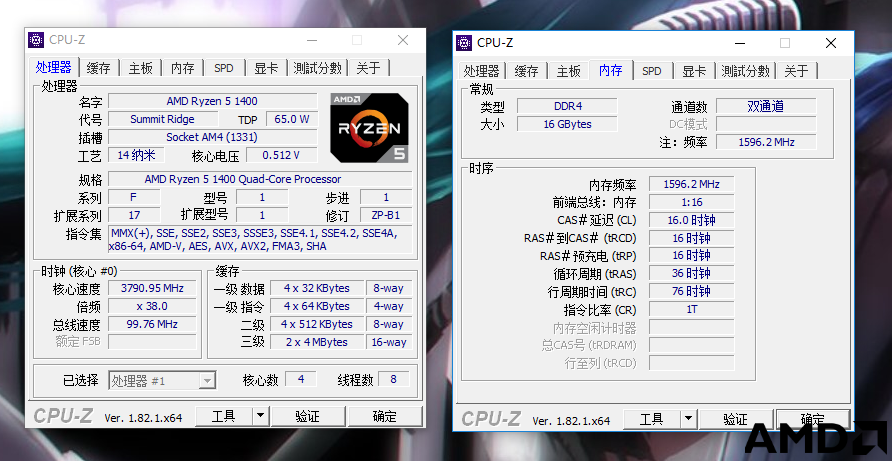Click the 16.0 时钟 CAS latency value

692,220
